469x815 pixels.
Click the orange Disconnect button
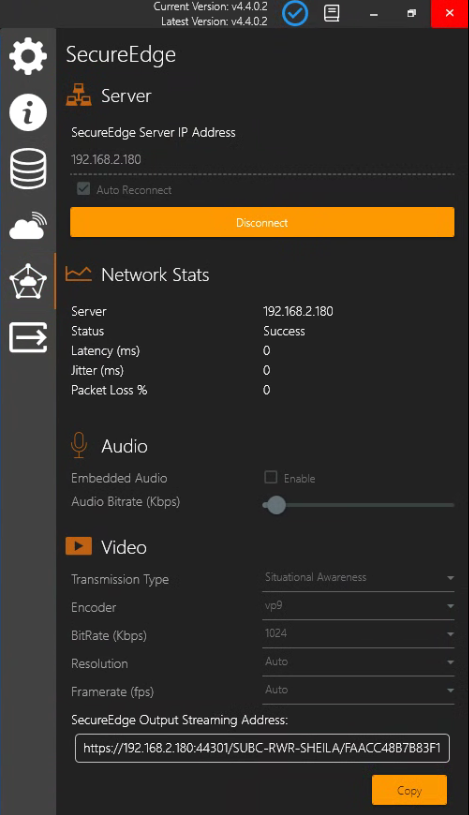[262, 222]
